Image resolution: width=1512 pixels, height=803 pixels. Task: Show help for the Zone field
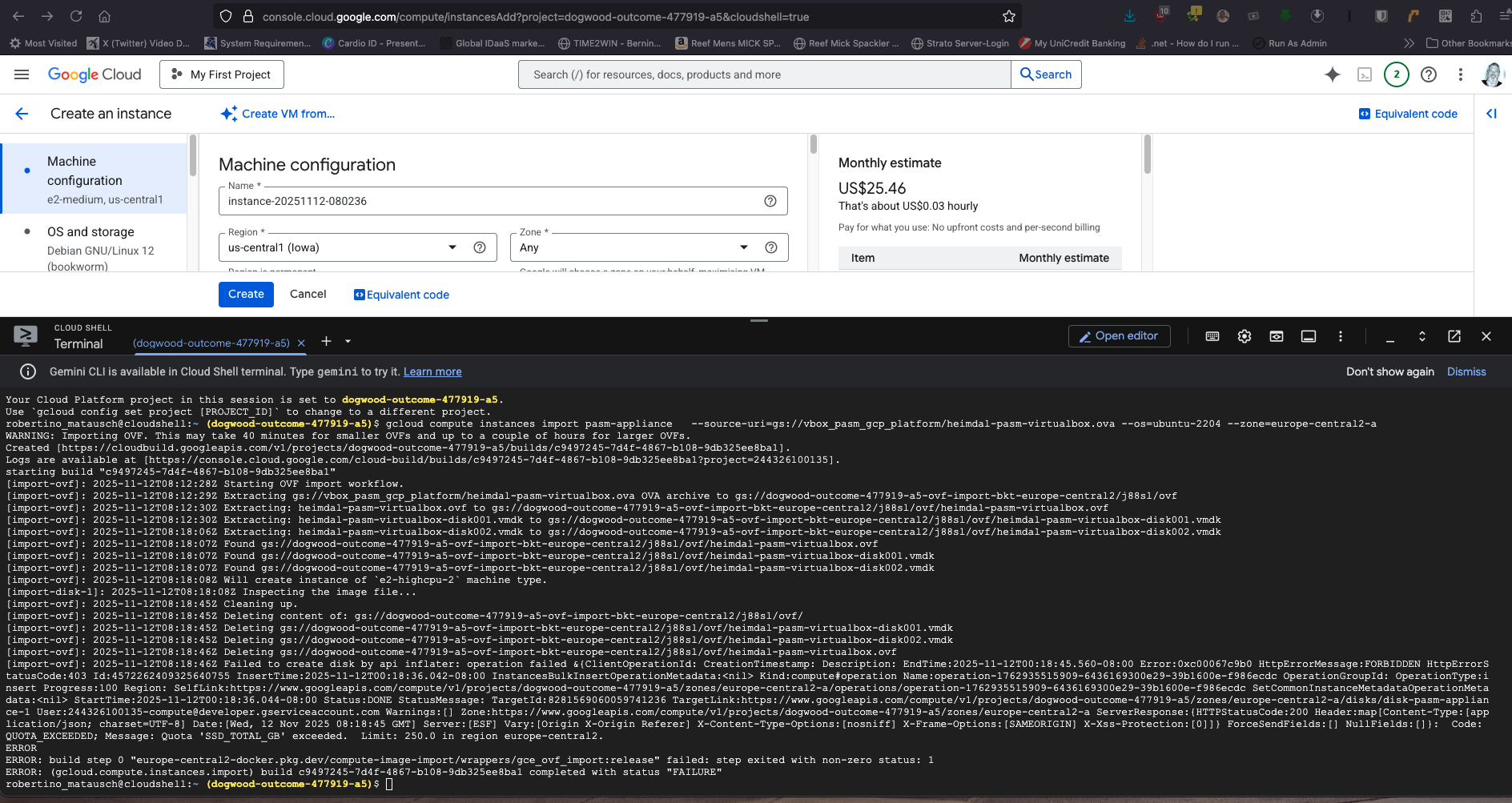[771, 247]
